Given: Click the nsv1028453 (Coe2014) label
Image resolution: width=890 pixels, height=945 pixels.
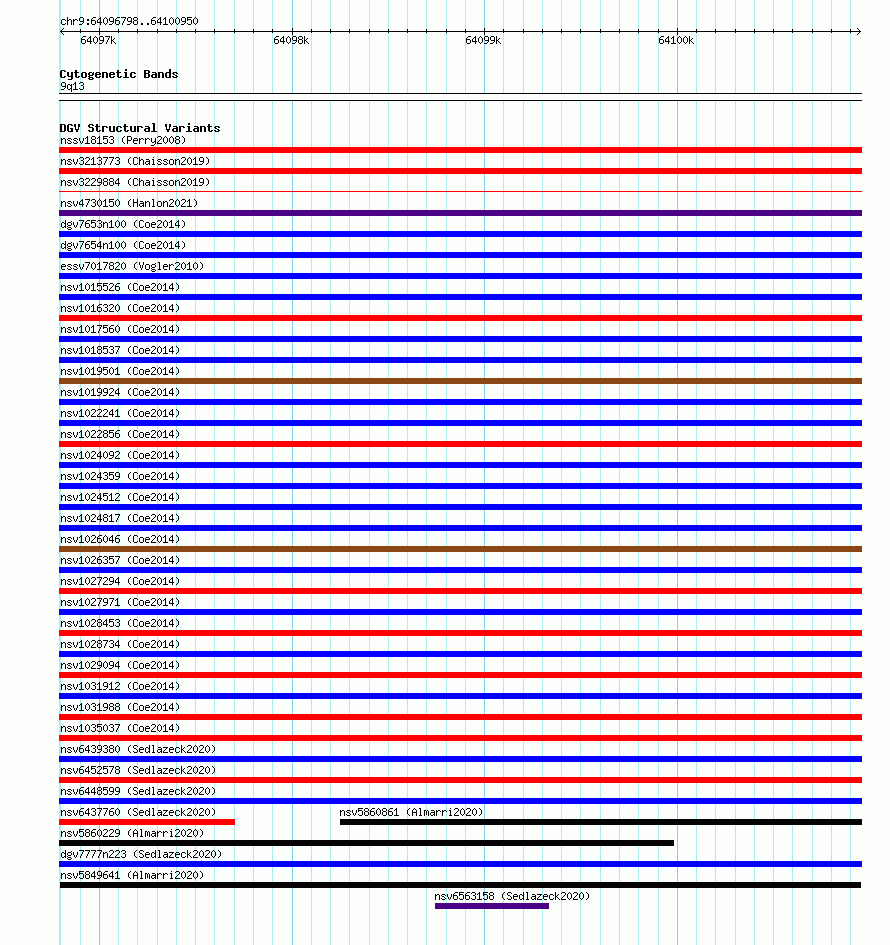Looking at the screenshot, I should point(120,624).
